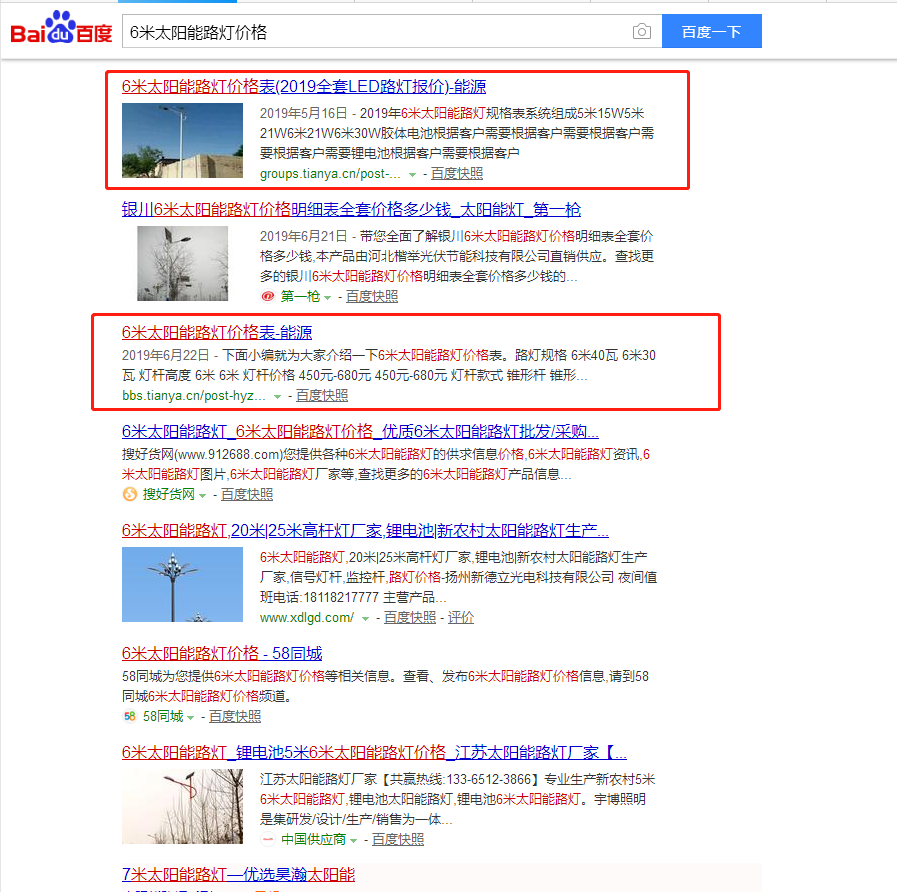Expand dropdown arrow beside bbs.tianya.cn
This screenshot has height=892, width=897.
click(x=277, y=396)
